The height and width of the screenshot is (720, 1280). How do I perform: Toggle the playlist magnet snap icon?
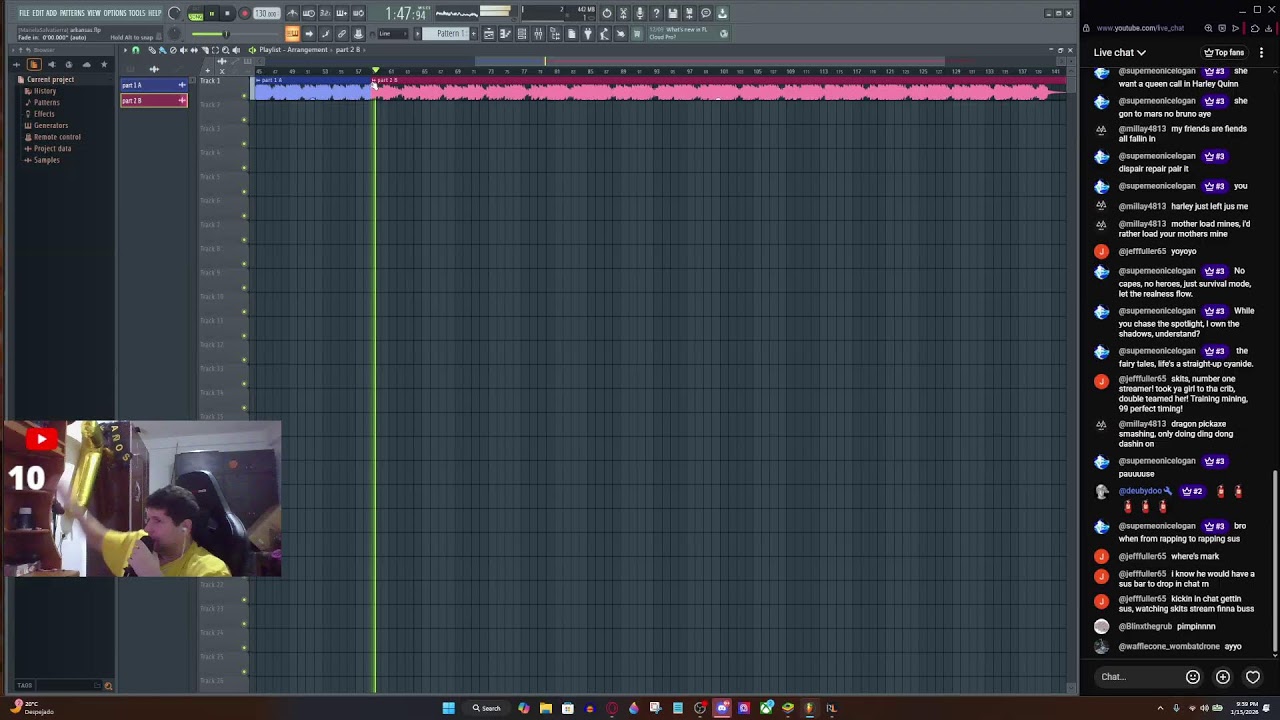(135, 50)
